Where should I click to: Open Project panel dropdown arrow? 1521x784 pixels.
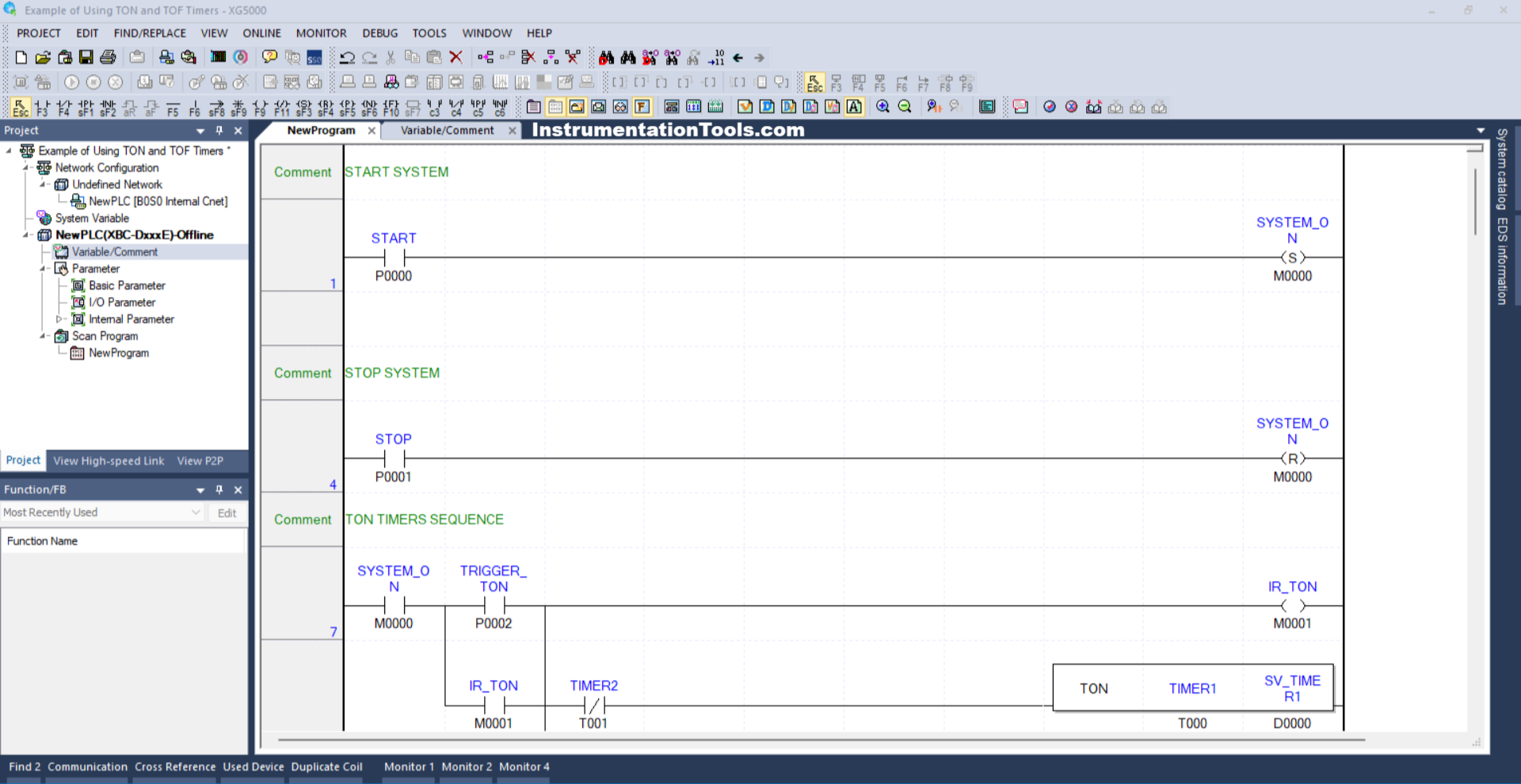pyautogui.click(x=200, y=131)
